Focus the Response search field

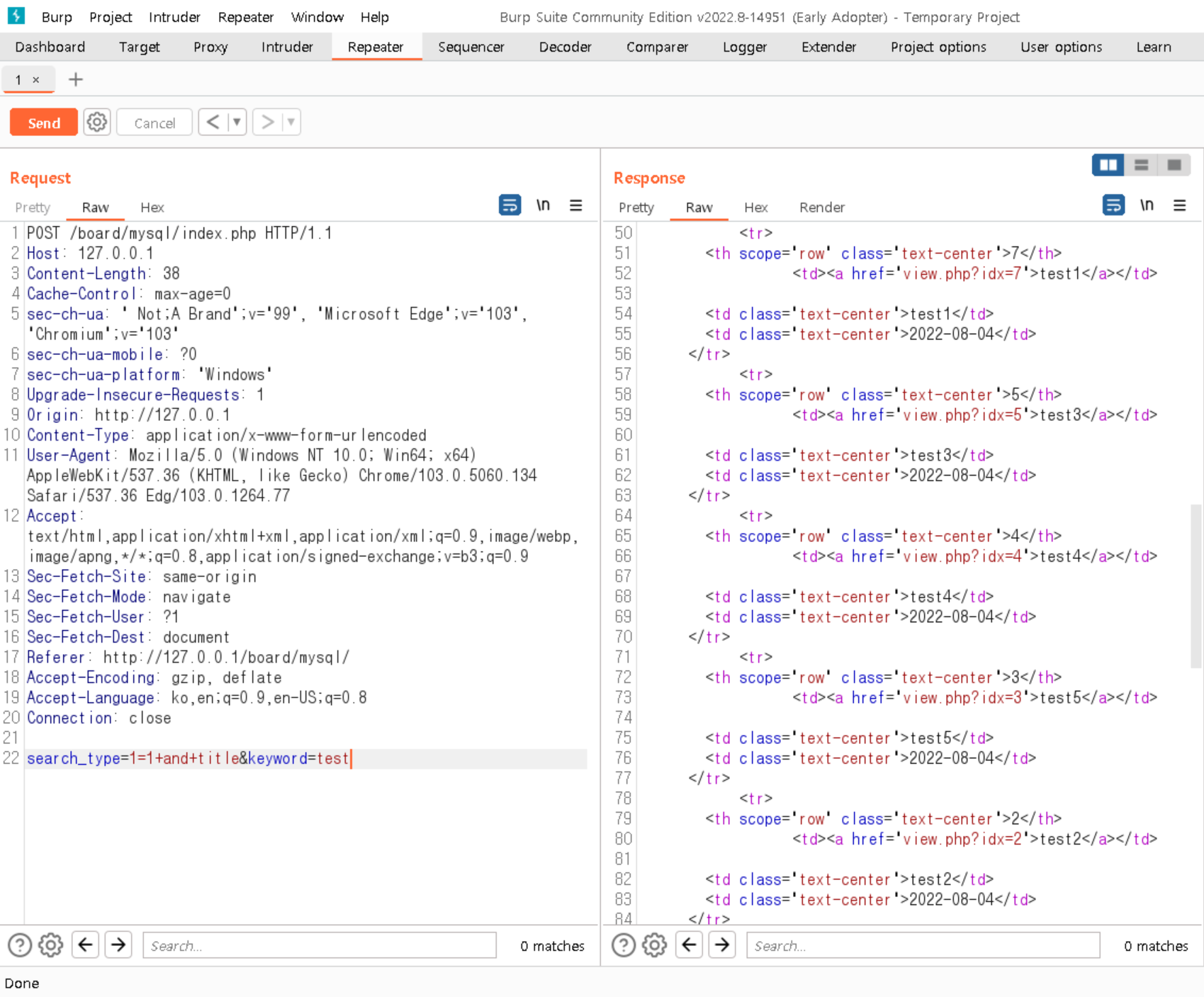click(923, 945)
